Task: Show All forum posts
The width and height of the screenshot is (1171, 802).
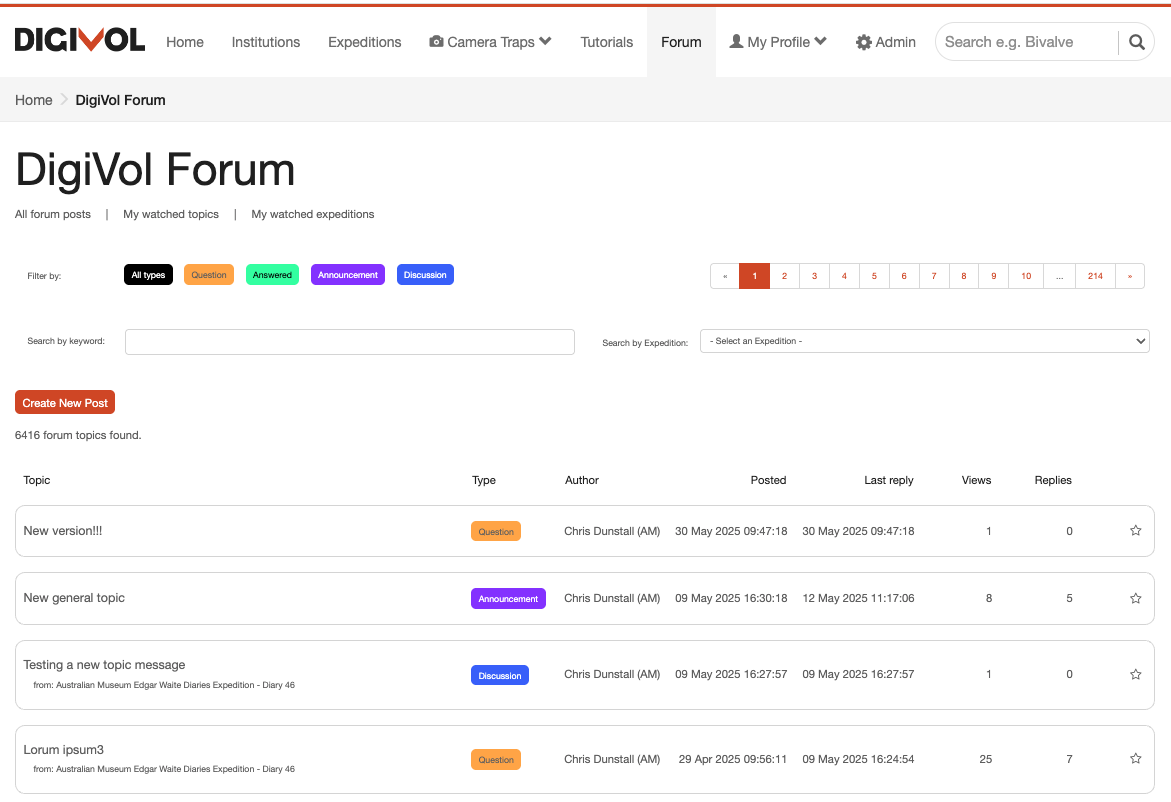Action: pos(53,214)
